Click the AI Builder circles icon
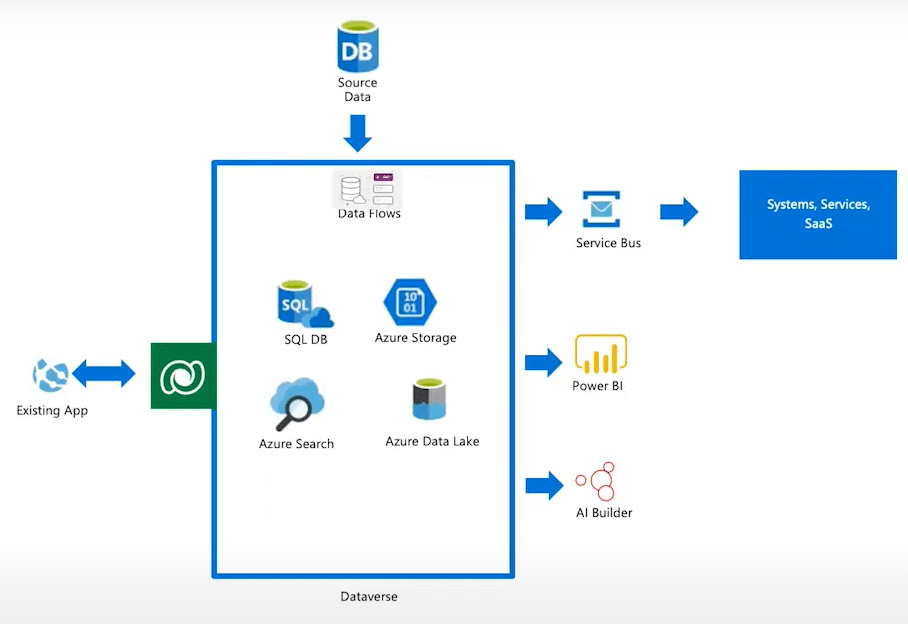The image size is (908, 624). pyautogui.click(x=596, y=481)
